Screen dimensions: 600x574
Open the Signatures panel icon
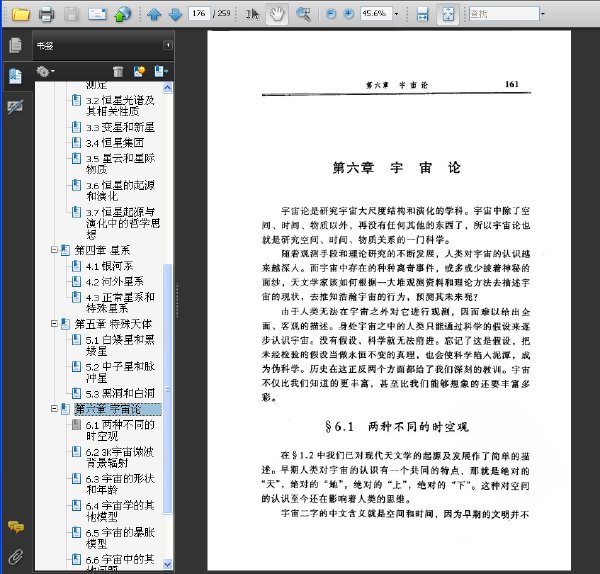pos(16,107)
